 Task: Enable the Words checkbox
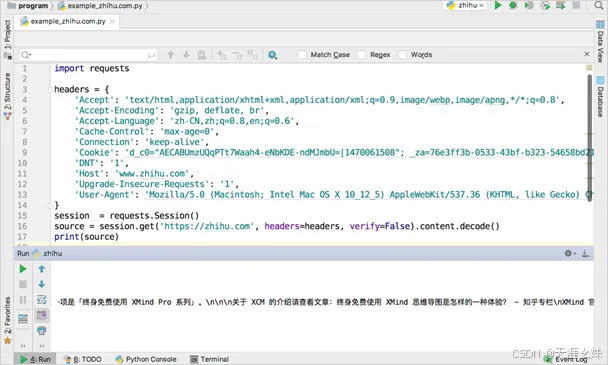(x=402, y=55)
